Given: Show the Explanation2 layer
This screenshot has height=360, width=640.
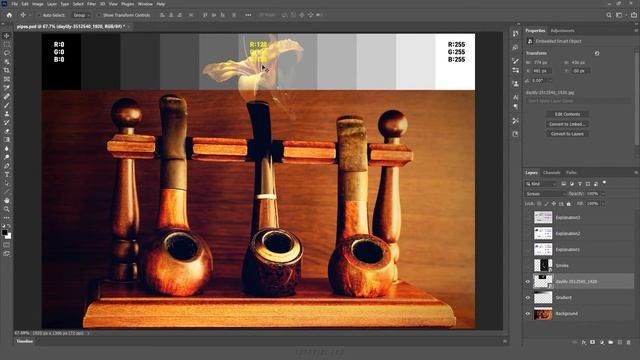Looking at the screenshot, I should (x=528, y=233).
